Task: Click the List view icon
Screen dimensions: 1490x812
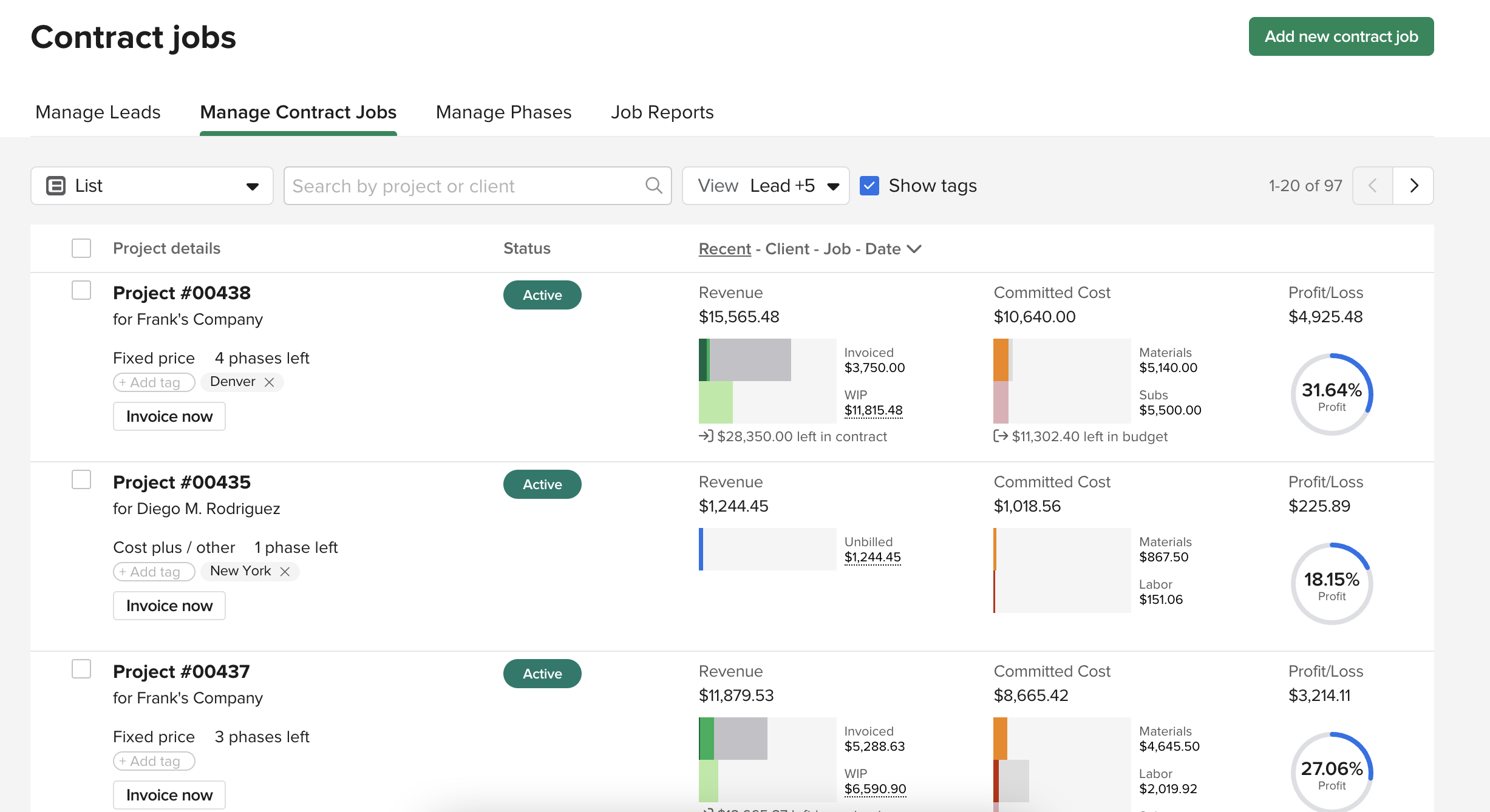Action: [x=56, y=186]
